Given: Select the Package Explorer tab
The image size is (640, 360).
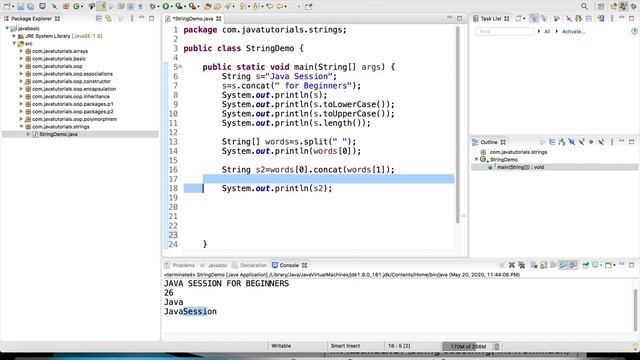Looking at the screenshot, I should point(31,18).
